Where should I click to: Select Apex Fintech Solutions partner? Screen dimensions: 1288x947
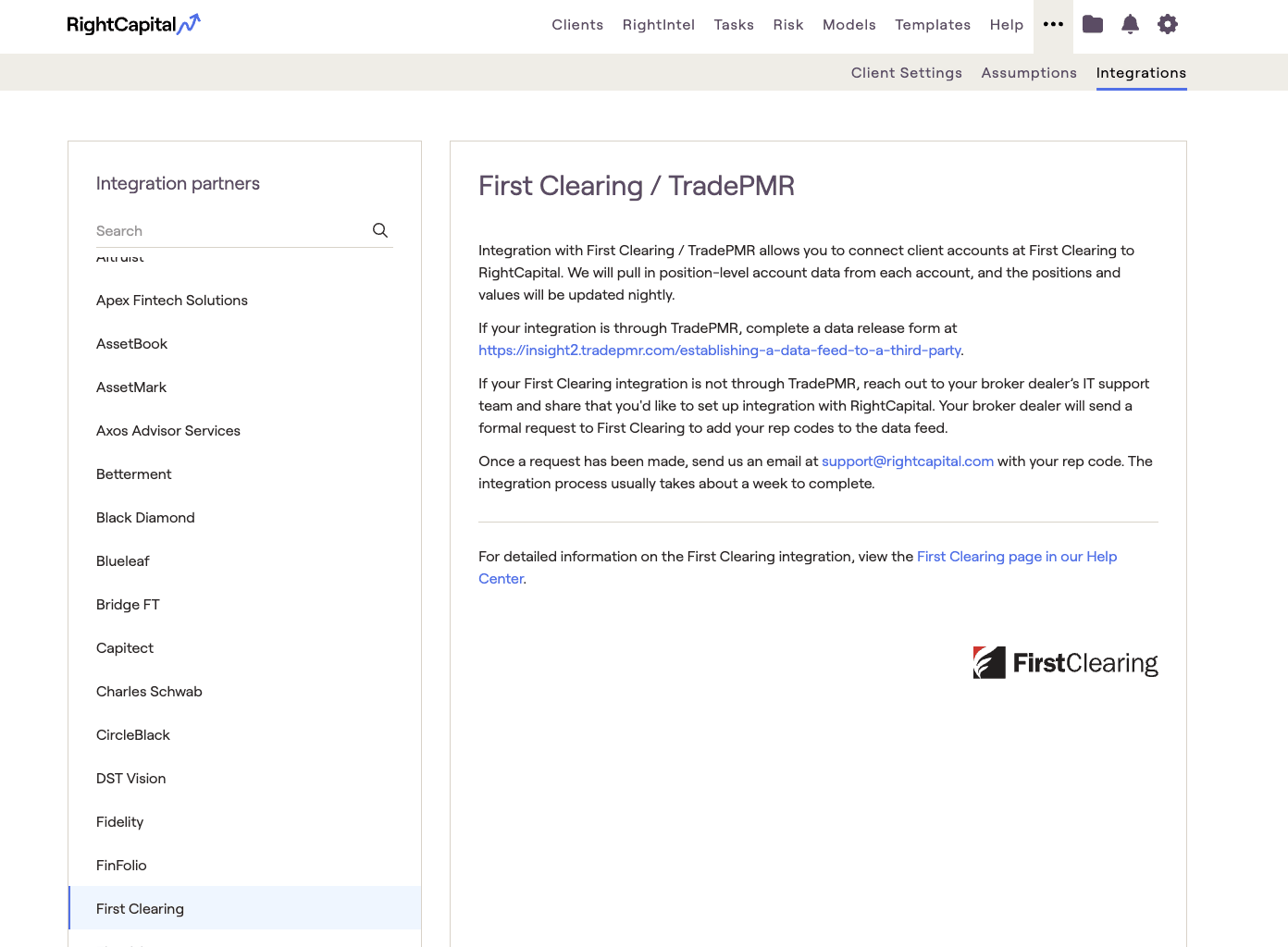172,301
